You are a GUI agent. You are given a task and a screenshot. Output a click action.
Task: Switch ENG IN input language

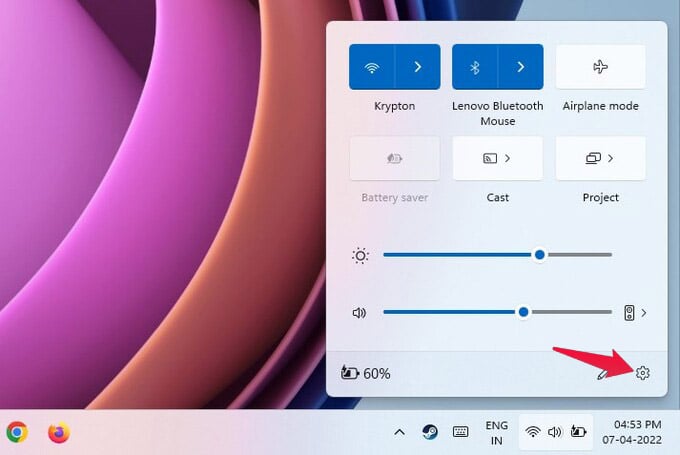click(x=497, y=433)
